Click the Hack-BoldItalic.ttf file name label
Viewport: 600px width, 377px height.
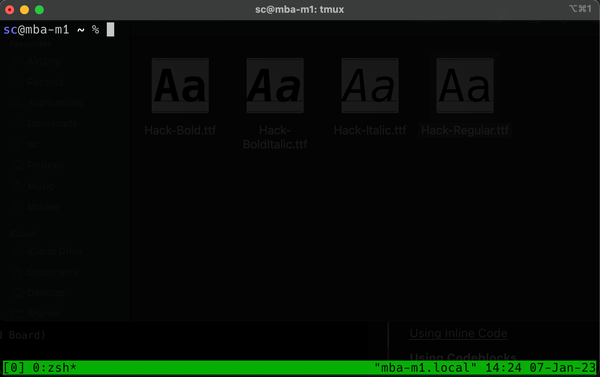pos(275,137)
